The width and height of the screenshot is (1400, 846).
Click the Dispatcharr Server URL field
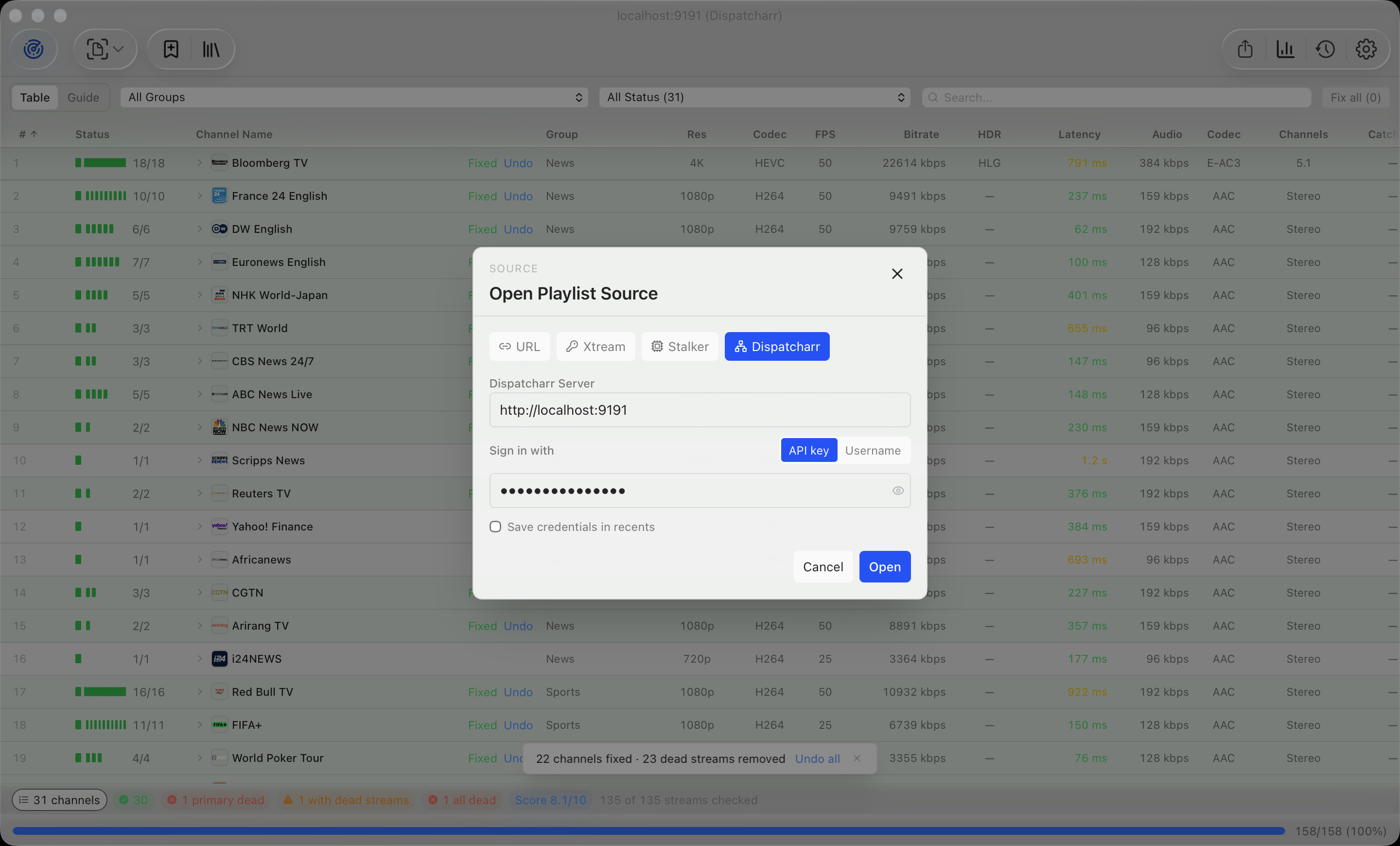tap(700, 410)
